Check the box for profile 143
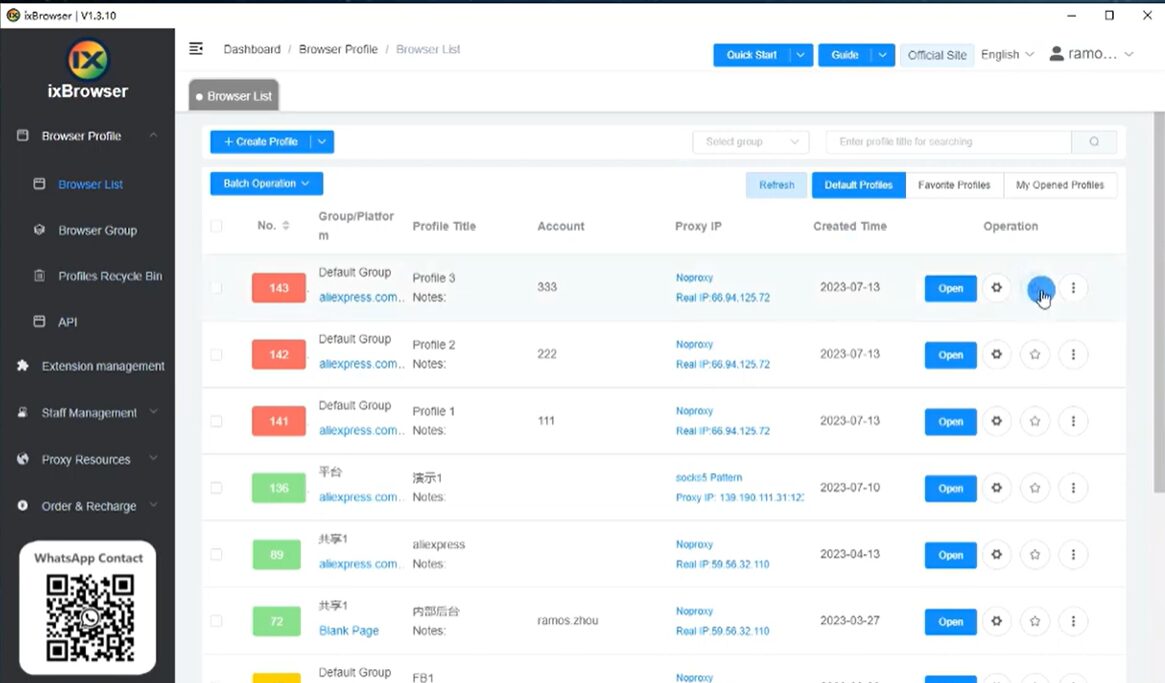1165x683 pixels. coord(216,288)
